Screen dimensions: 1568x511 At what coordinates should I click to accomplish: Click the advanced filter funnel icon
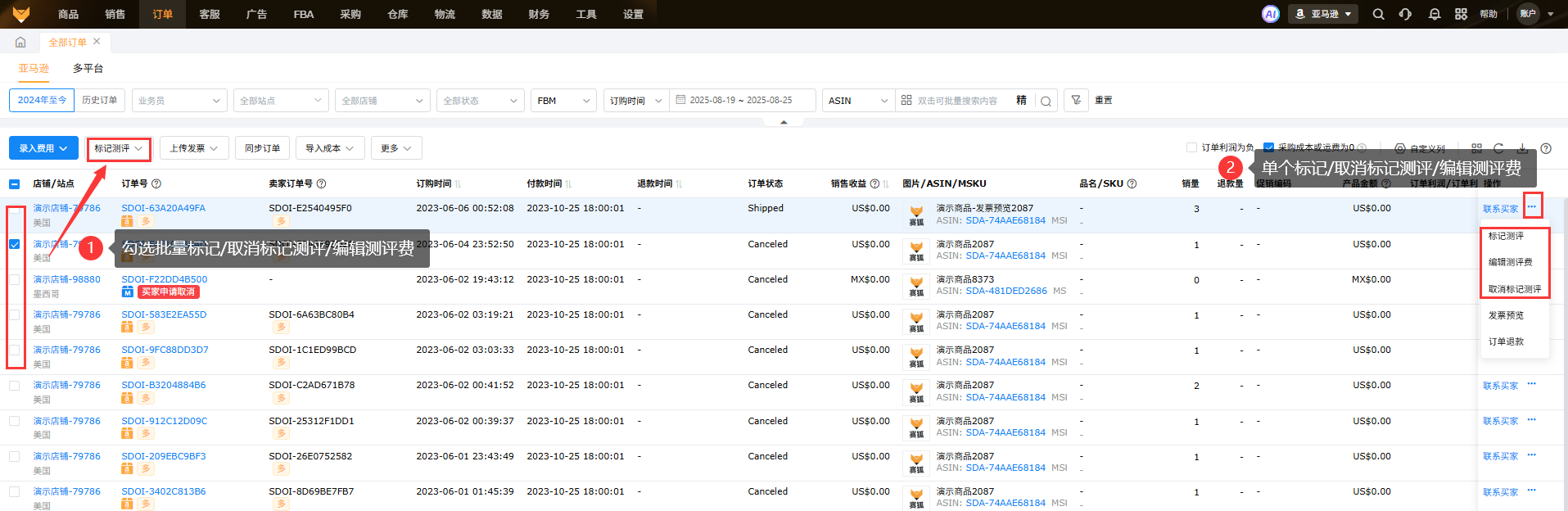pos(1076,100)
